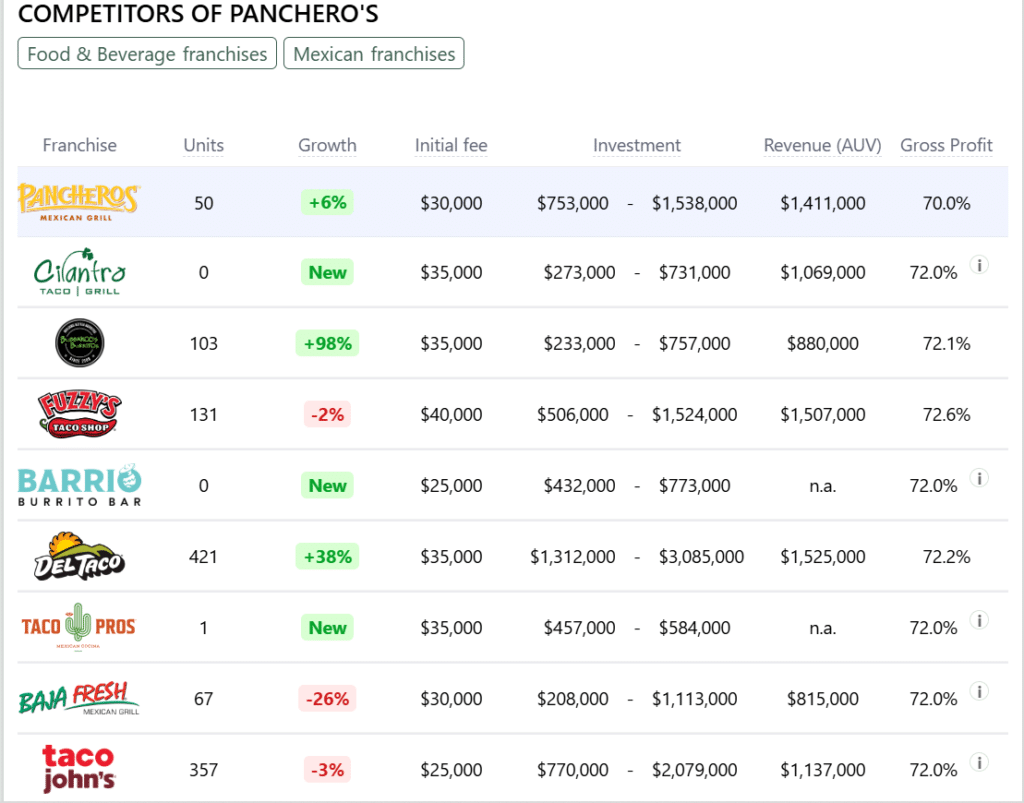Viewport: 1024px width, 803px height.
Task: Select New badge in Cilantro row
Action: tap(327, 272)
